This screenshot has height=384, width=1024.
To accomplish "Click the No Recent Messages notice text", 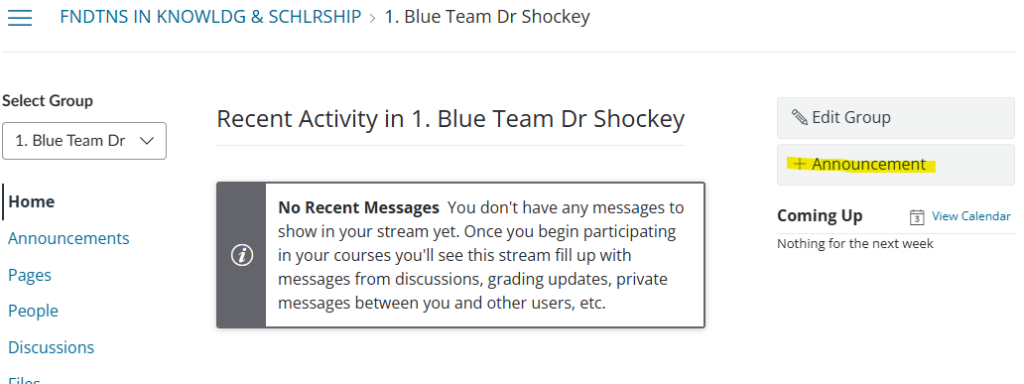I will coord(481,255).
